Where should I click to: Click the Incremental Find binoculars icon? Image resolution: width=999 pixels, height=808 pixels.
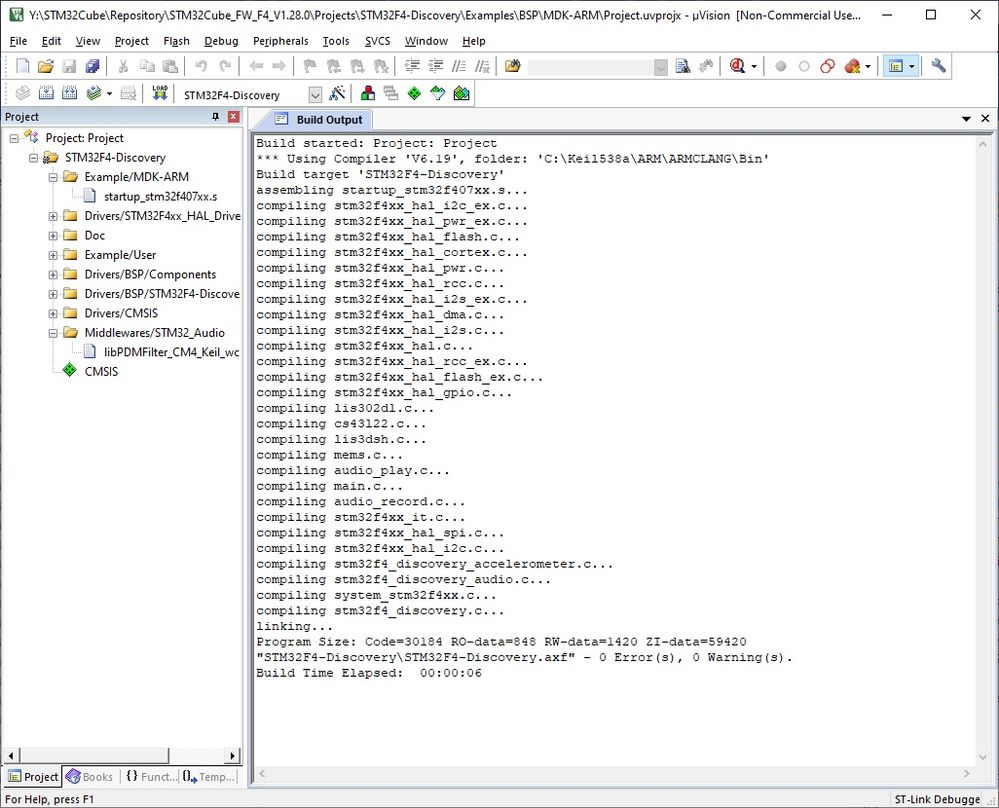point(706,66)
